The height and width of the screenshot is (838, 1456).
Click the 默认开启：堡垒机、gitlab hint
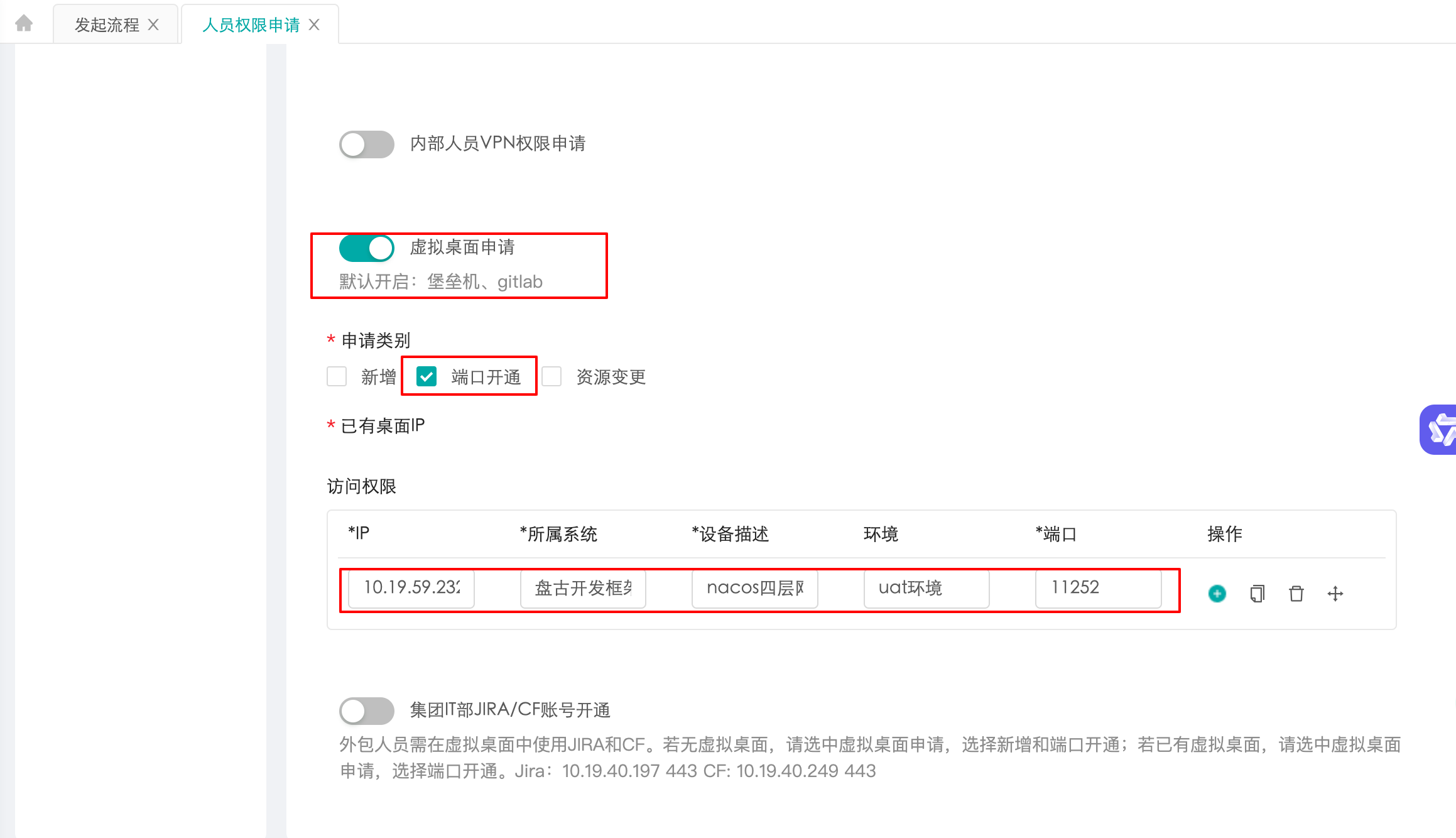441,281
